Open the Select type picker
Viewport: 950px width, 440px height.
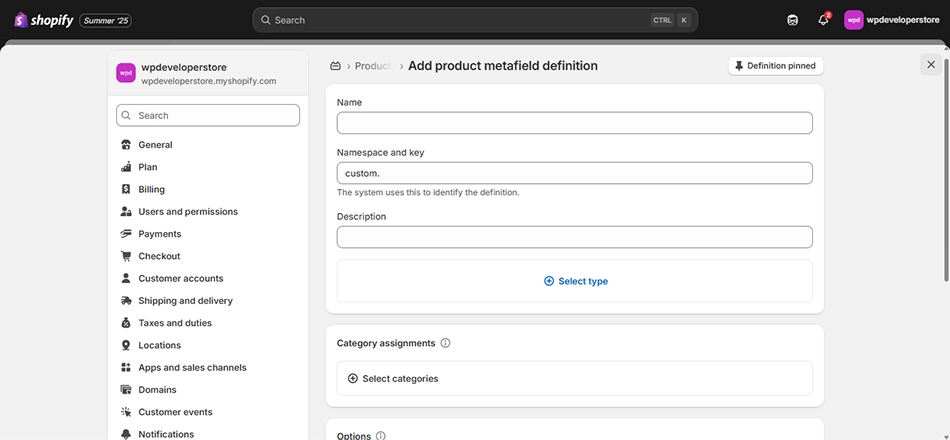pyautogui.click(x=574, y=281)
